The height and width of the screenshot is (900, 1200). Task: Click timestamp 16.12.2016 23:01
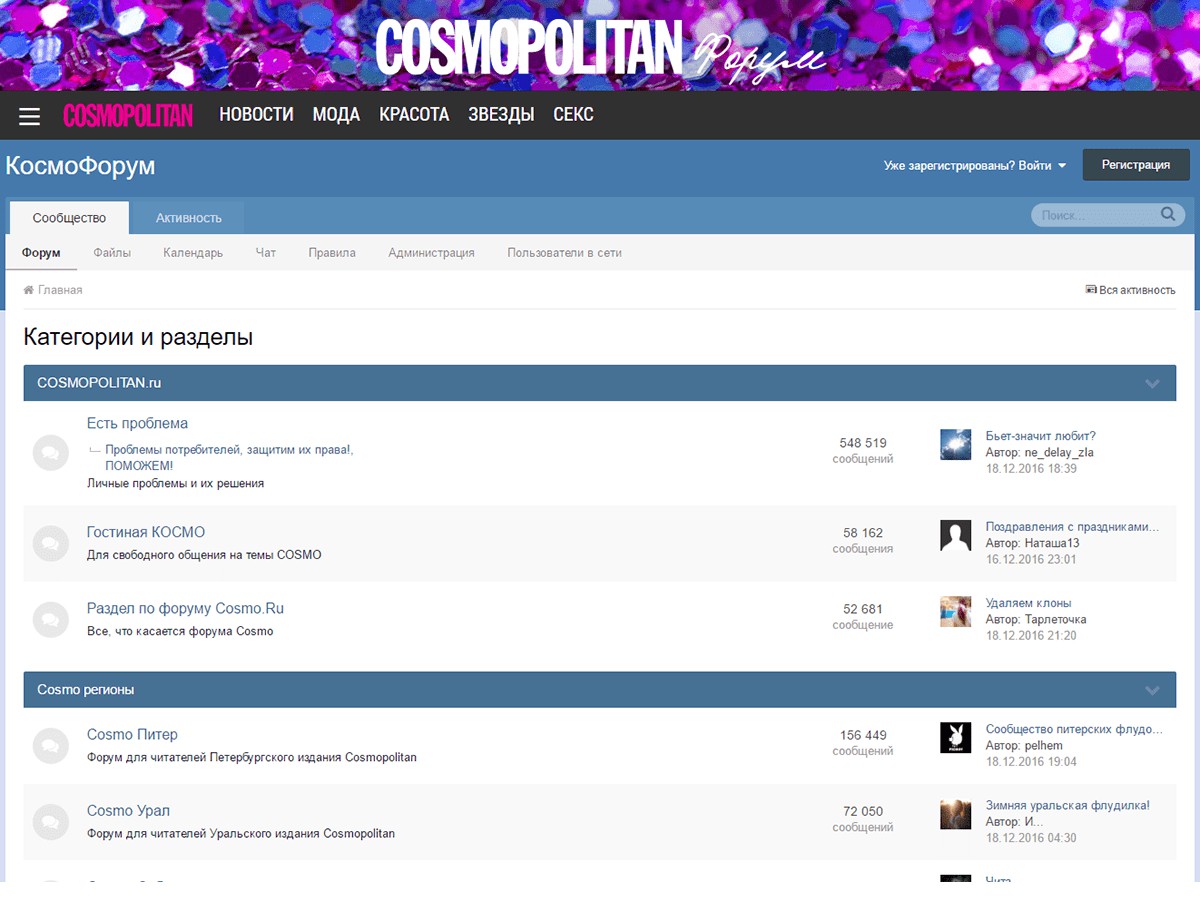pos(1031,559)
